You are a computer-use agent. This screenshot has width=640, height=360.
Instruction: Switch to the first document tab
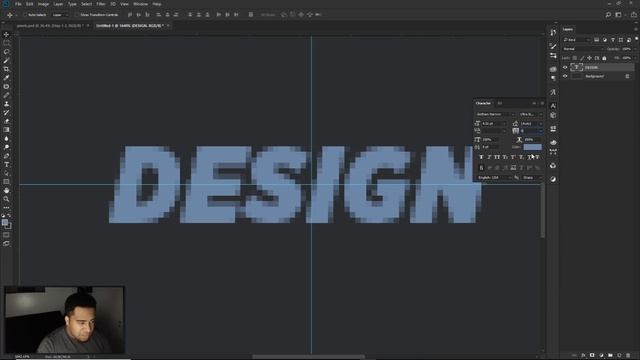click(x=52, y=26)
